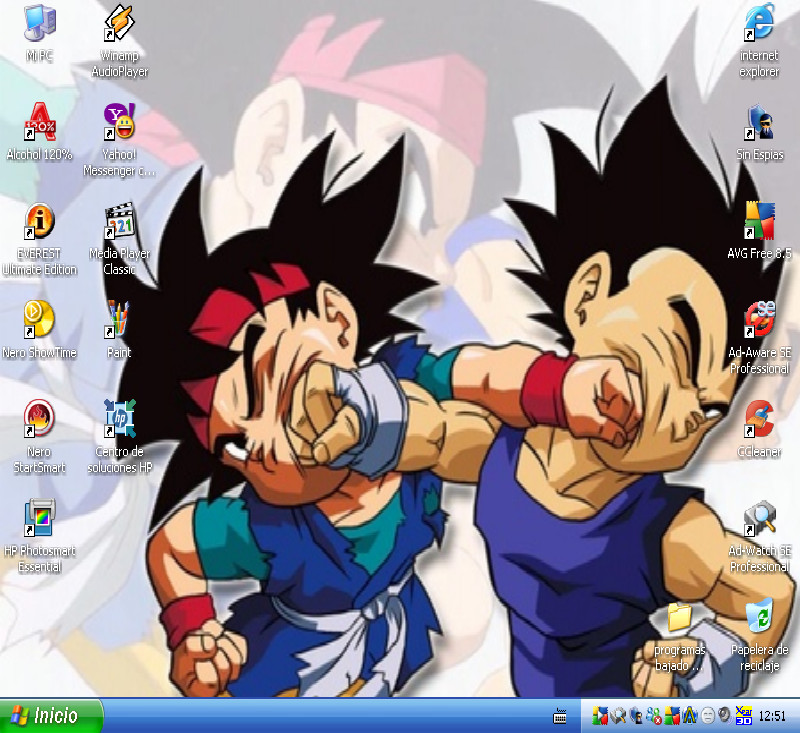Click the AVG tray icon left of blue A icon

point(672,716)
